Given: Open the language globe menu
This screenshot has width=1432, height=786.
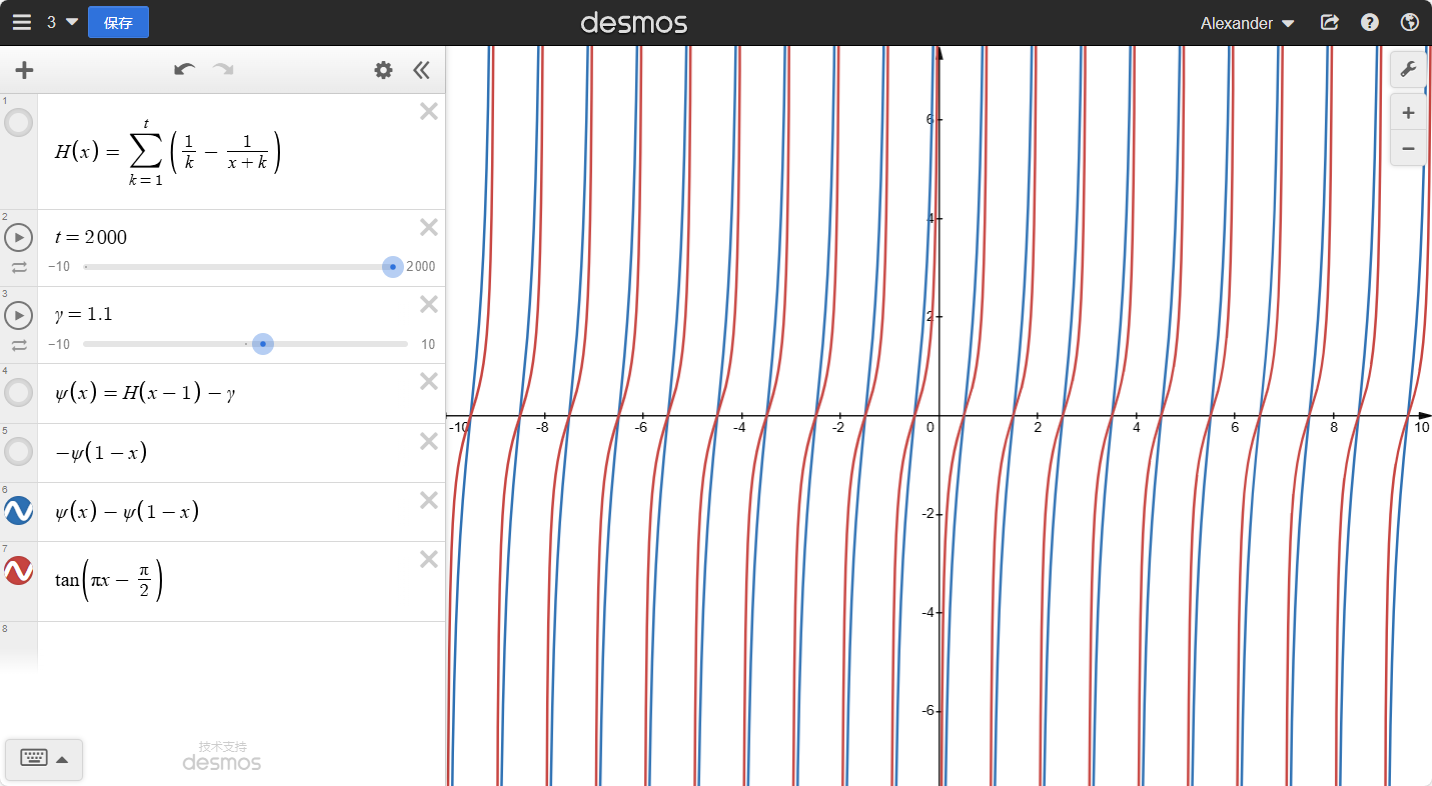Looking at the screenshot, I should (x=1410, y=22).
